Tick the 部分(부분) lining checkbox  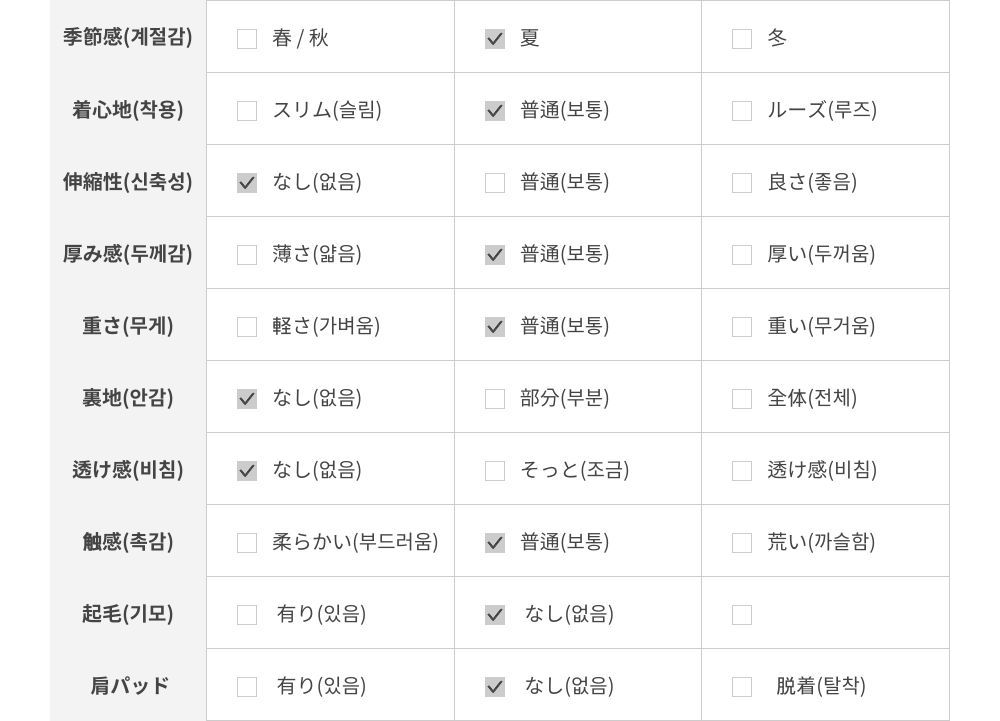point(495,399)
